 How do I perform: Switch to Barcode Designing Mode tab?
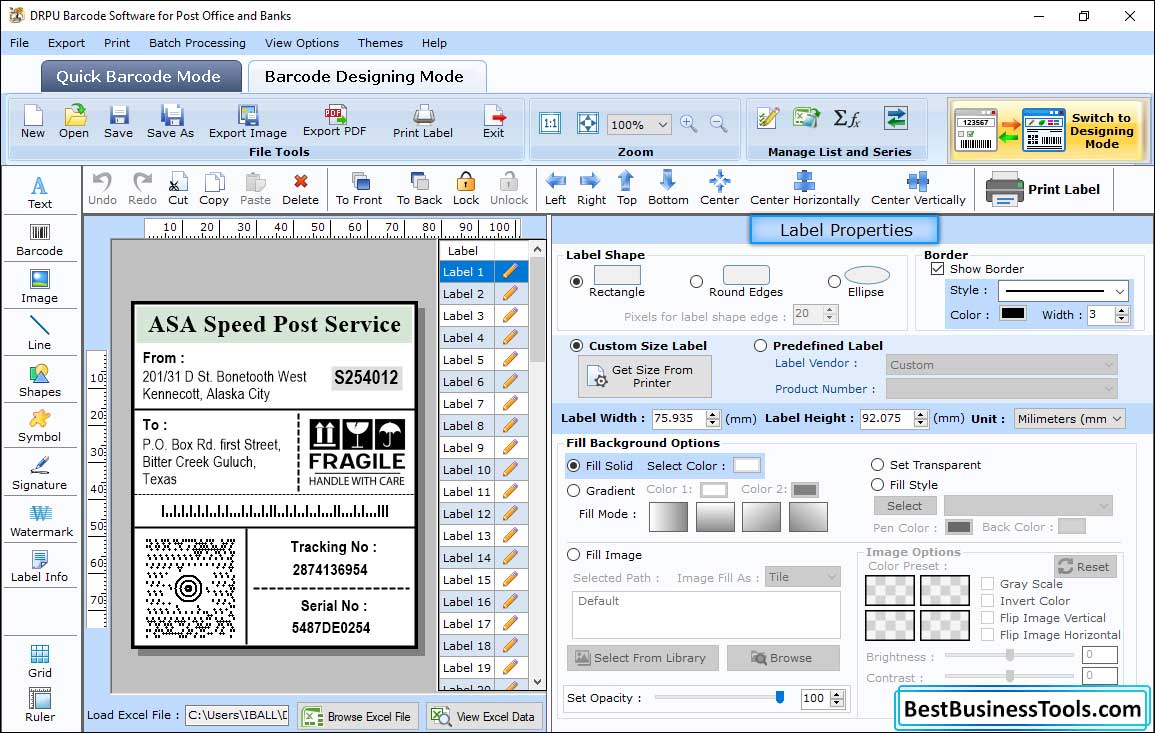point(367,77)
